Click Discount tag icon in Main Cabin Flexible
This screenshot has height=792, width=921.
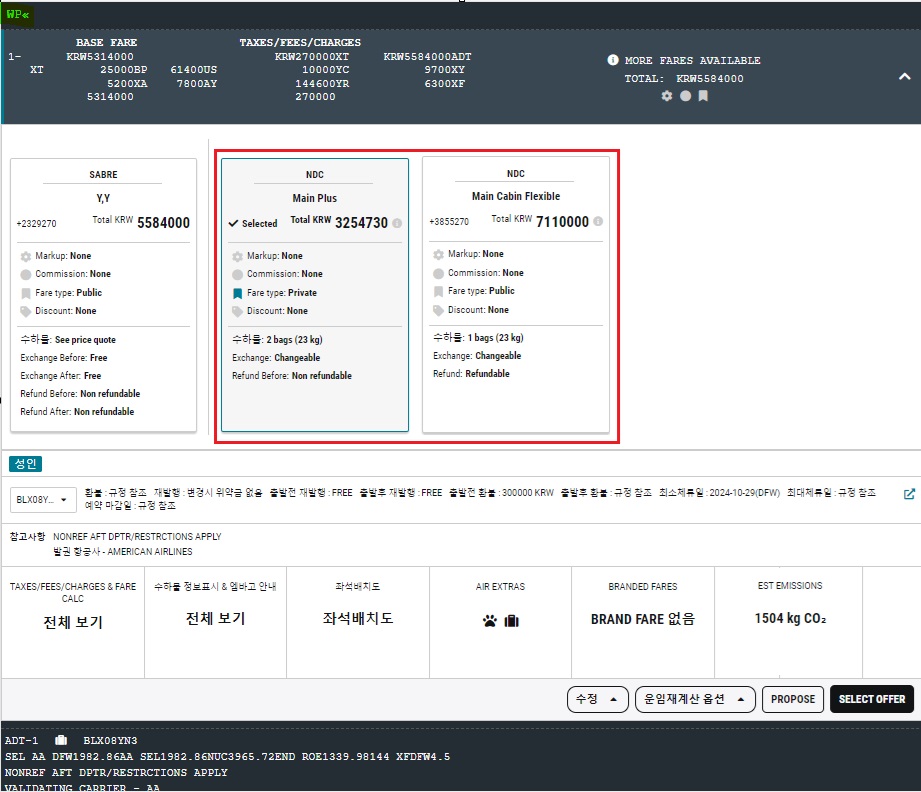coord(438,310)
